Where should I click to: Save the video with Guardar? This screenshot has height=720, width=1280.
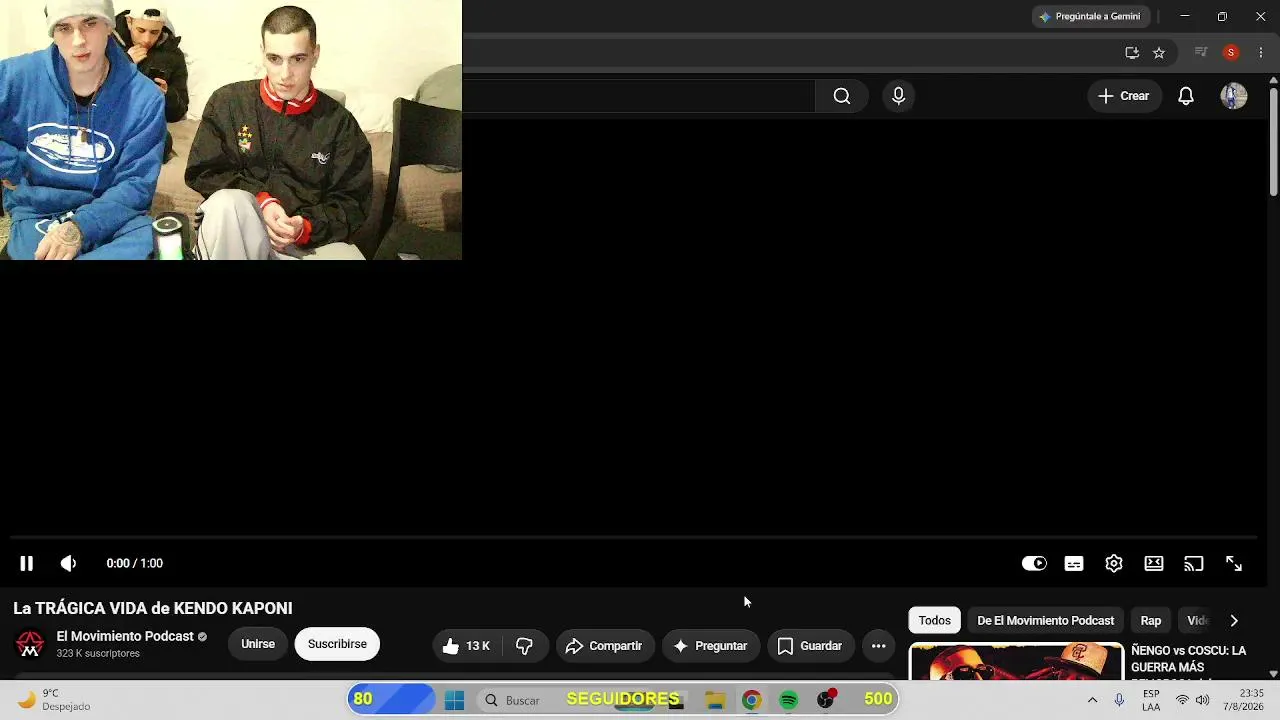point(811,646)
